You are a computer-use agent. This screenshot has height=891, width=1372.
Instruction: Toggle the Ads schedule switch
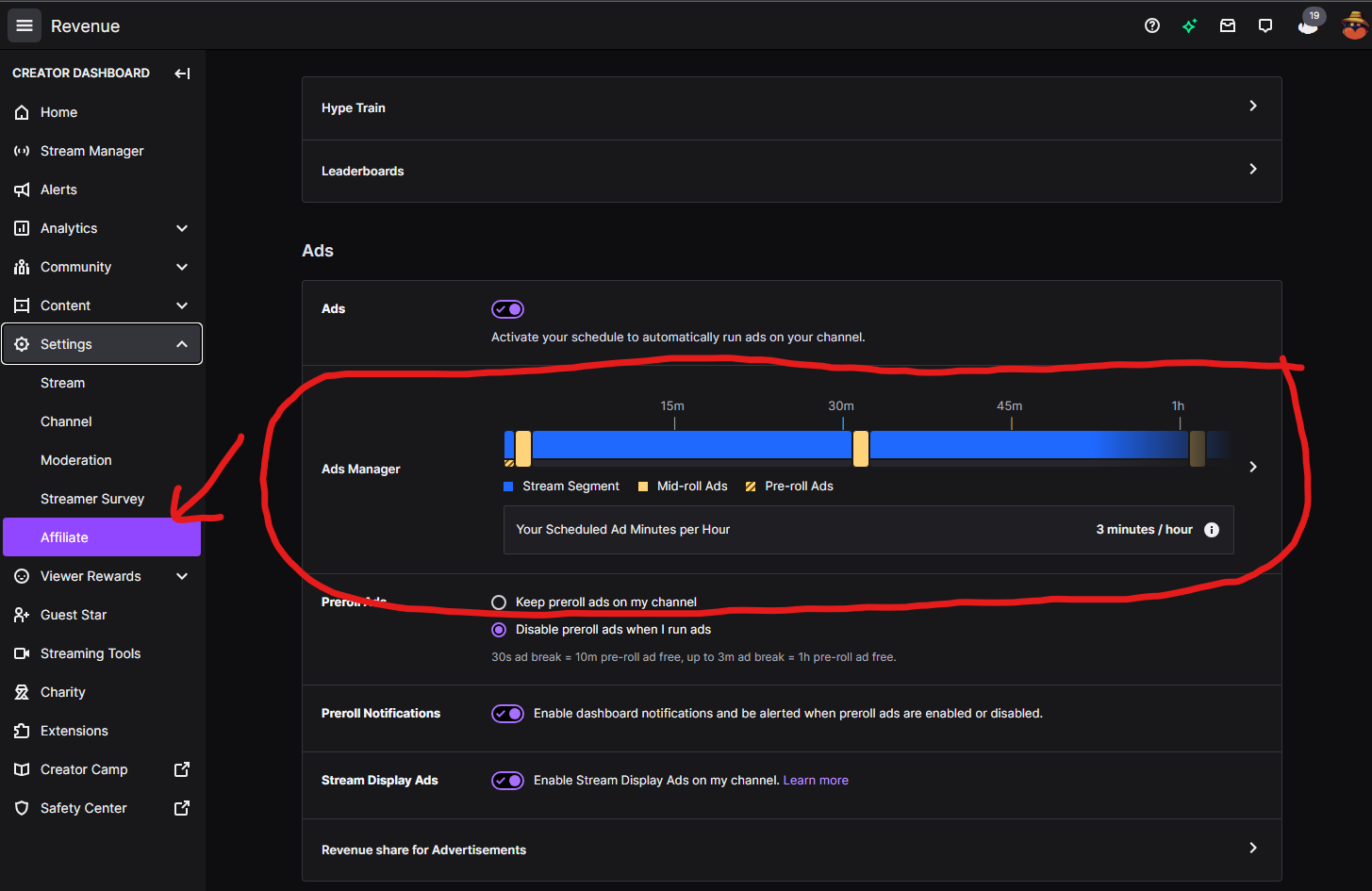(x=507, y=309)
